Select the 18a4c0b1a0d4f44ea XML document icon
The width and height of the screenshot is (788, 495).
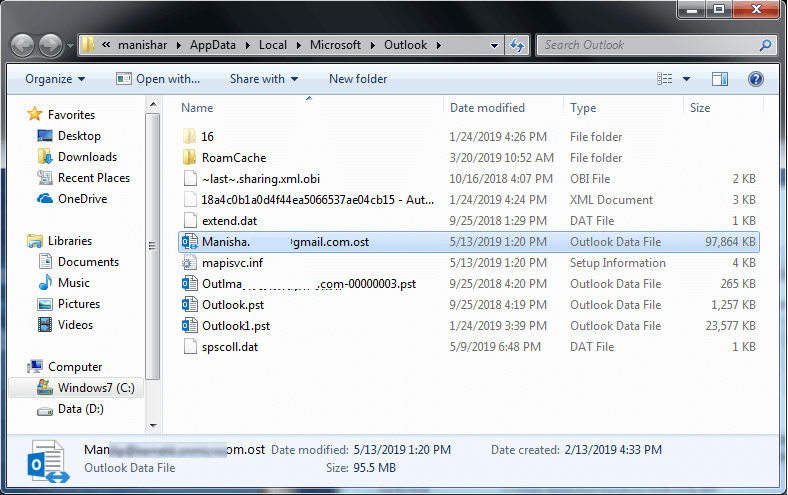point(190,200)
